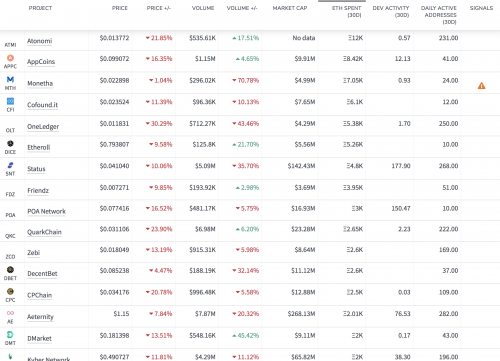
Task: Click the QKC ticker label
Action: [x=10, y=236]
